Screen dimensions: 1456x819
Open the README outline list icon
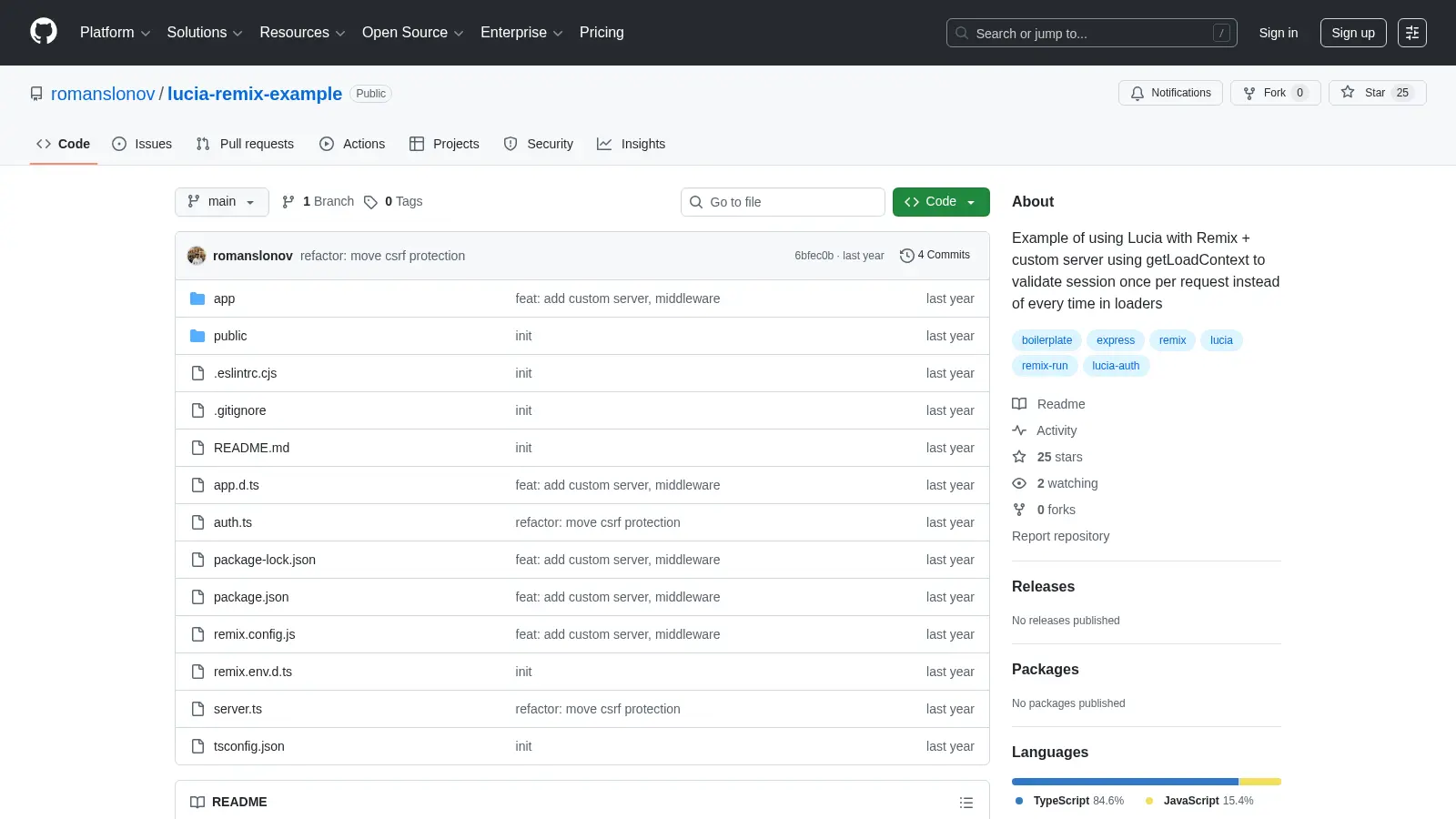click(966, 803)
